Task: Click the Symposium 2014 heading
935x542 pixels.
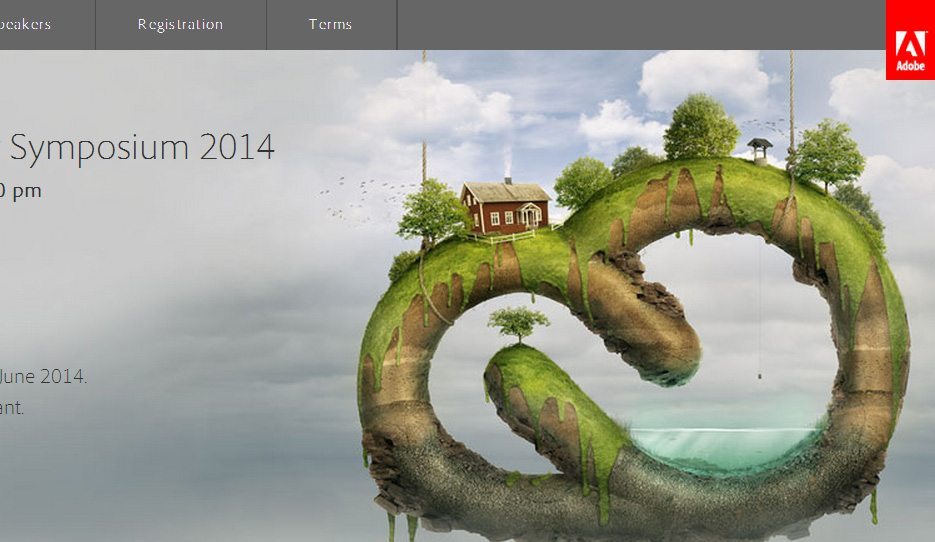Action: (x=142, y=147)
